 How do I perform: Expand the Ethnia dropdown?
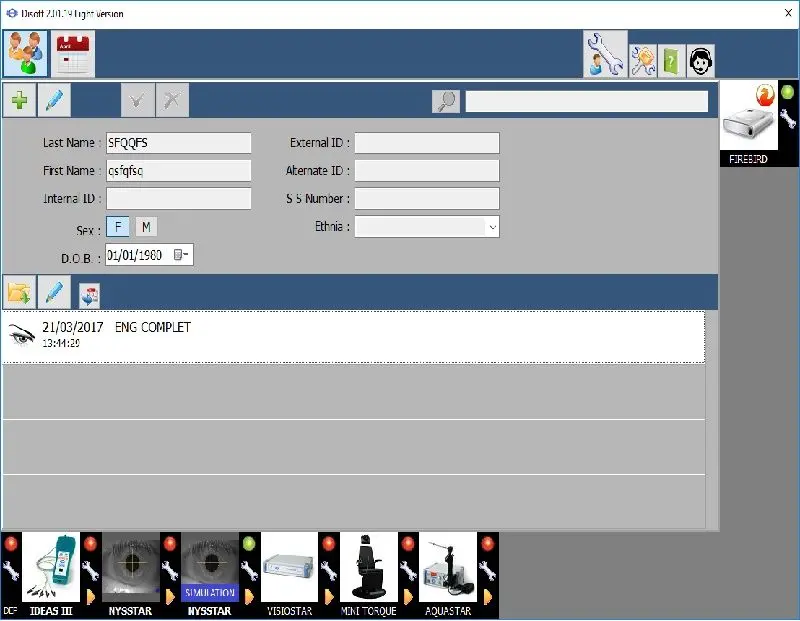(x=491, y=227)
